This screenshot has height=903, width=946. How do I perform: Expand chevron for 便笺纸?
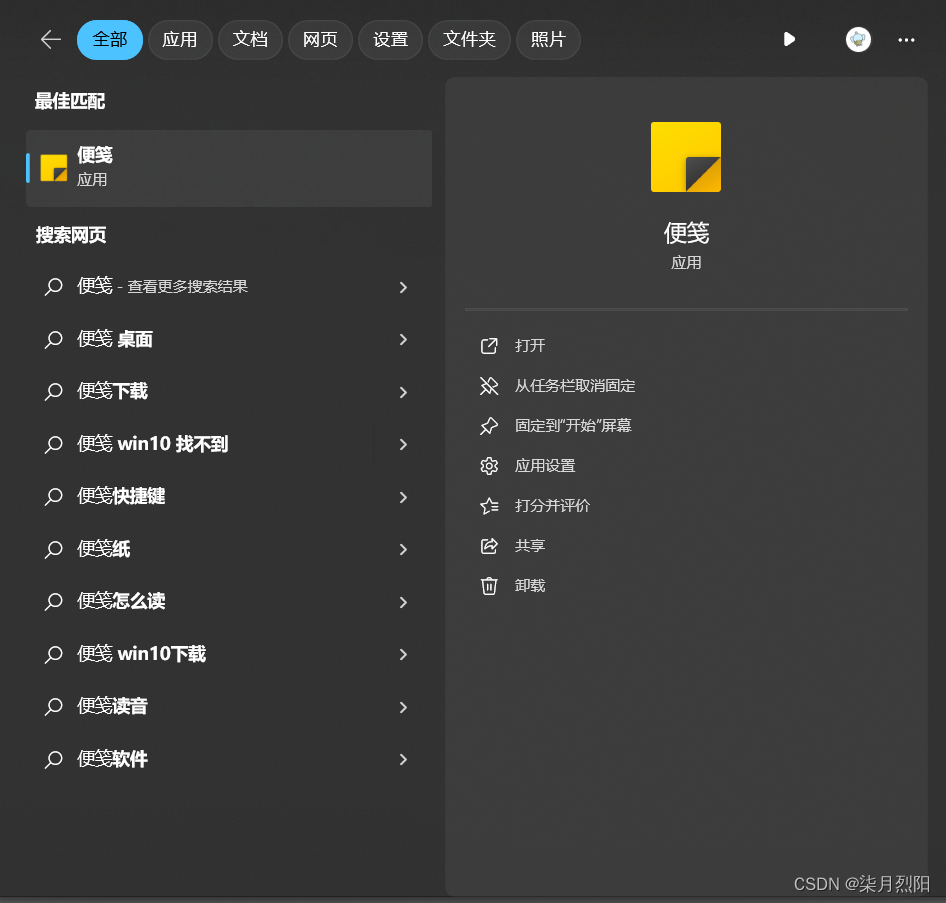(x=403, y=550)
